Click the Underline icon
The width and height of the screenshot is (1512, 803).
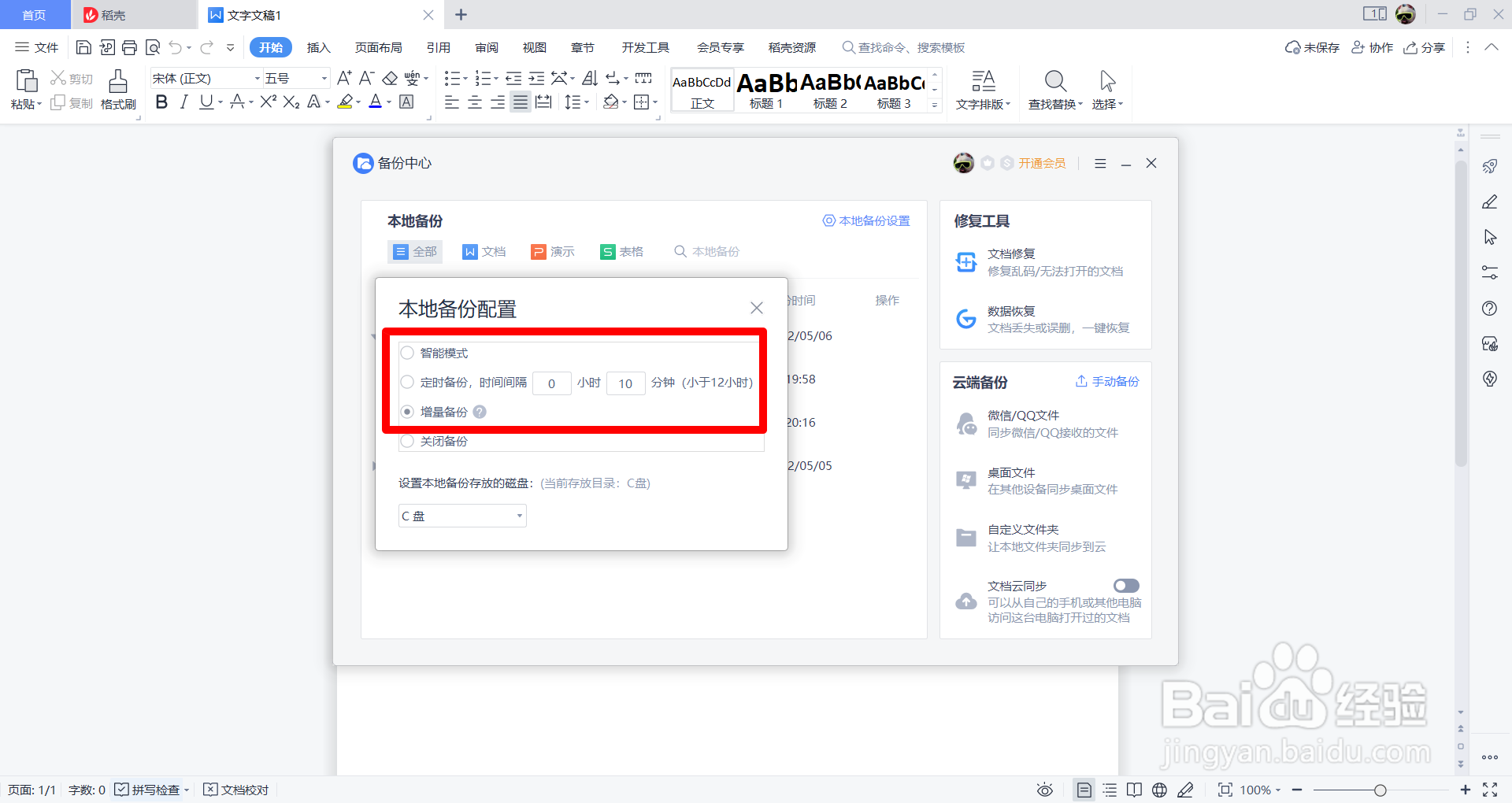point(206,102)
